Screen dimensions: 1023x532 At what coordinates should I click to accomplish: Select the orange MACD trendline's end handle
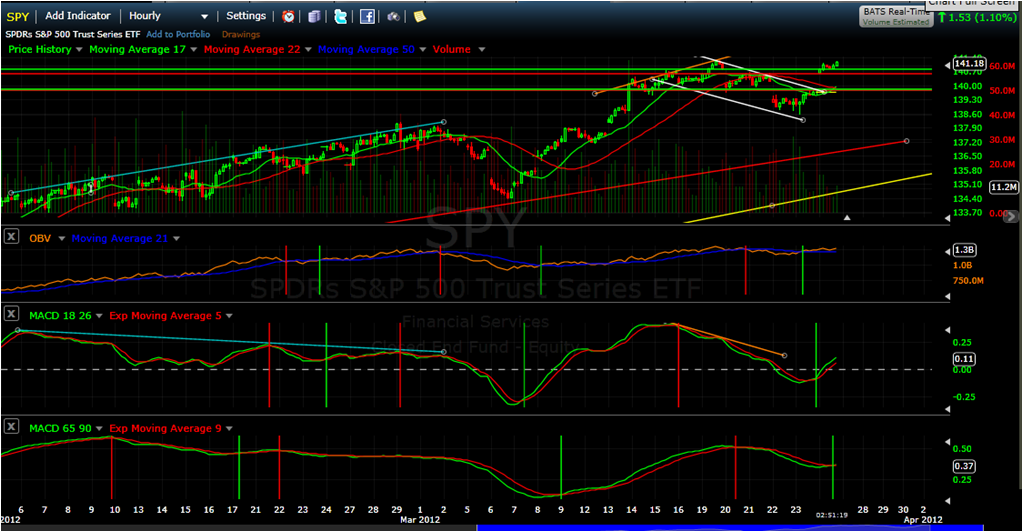[x=784, y=356]
